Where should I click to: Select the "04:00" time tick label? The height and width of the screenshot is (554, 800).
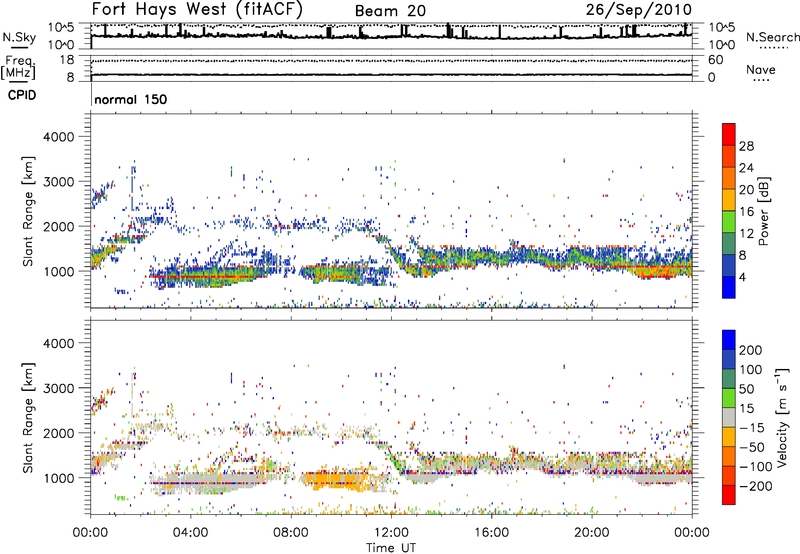[x=191, y=533]
